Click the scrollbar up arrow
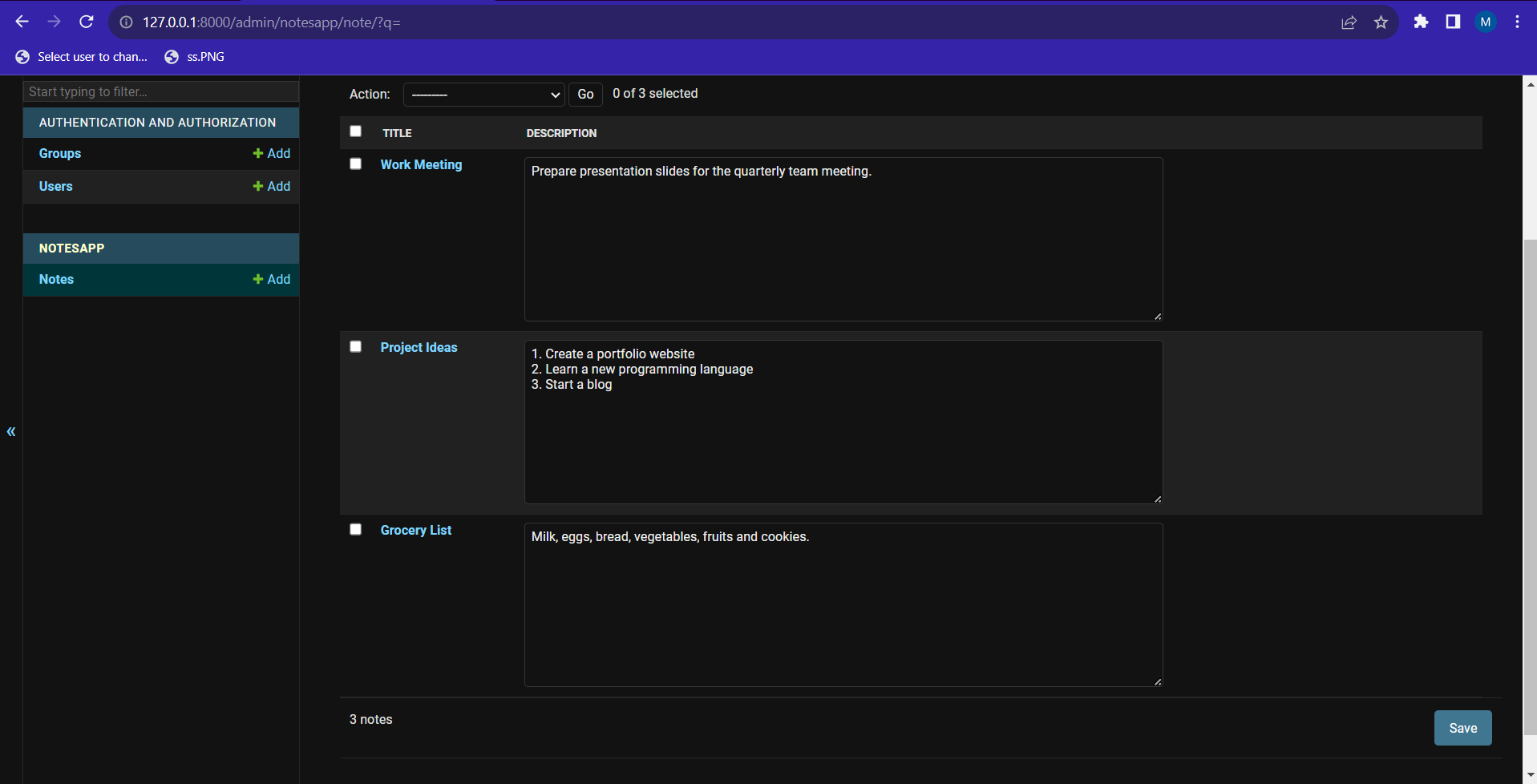The height and width of the screenshot is (784, 1537). pos(1530,83)
